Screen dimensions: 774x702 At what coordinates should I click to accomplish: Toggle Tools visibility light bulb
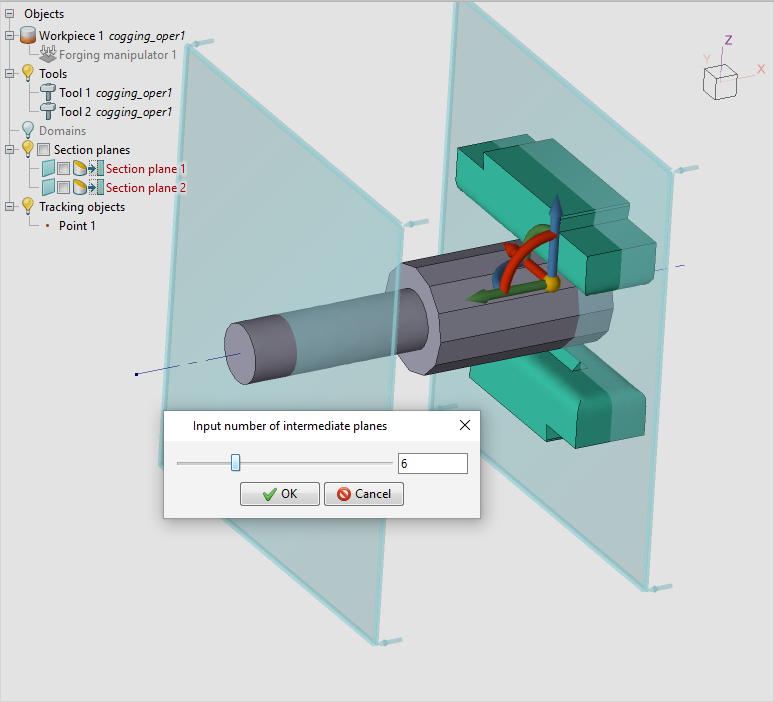tap(28, 74)
